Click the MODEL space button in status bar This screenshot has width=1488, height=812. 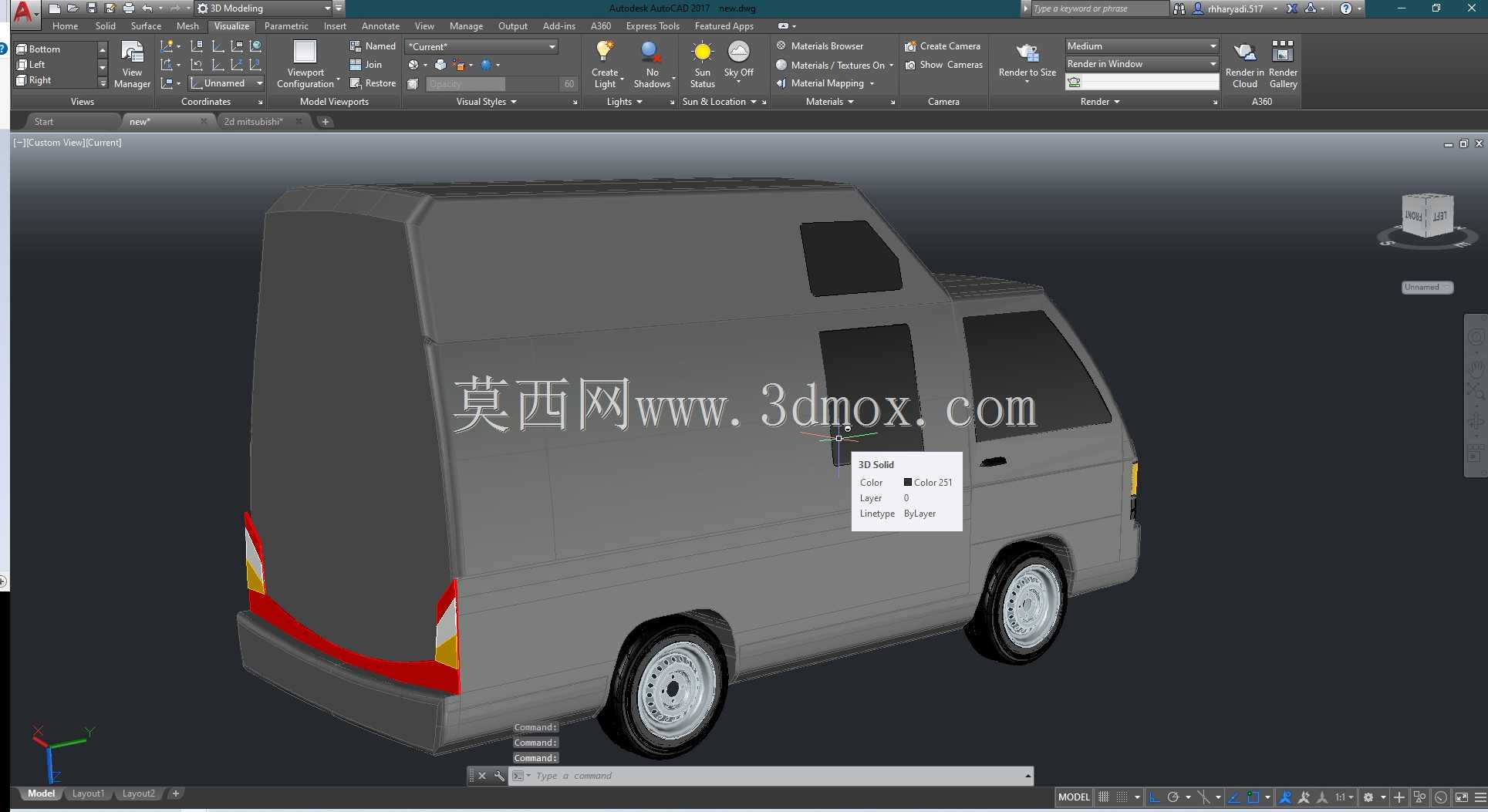point(1074,797)
